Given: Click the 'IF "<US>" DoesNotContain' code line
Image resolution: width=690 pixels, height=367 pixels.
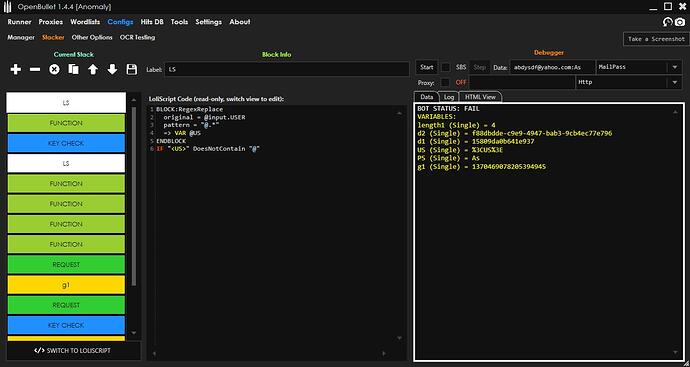Looking at the screenshot, I should point(208,149).
